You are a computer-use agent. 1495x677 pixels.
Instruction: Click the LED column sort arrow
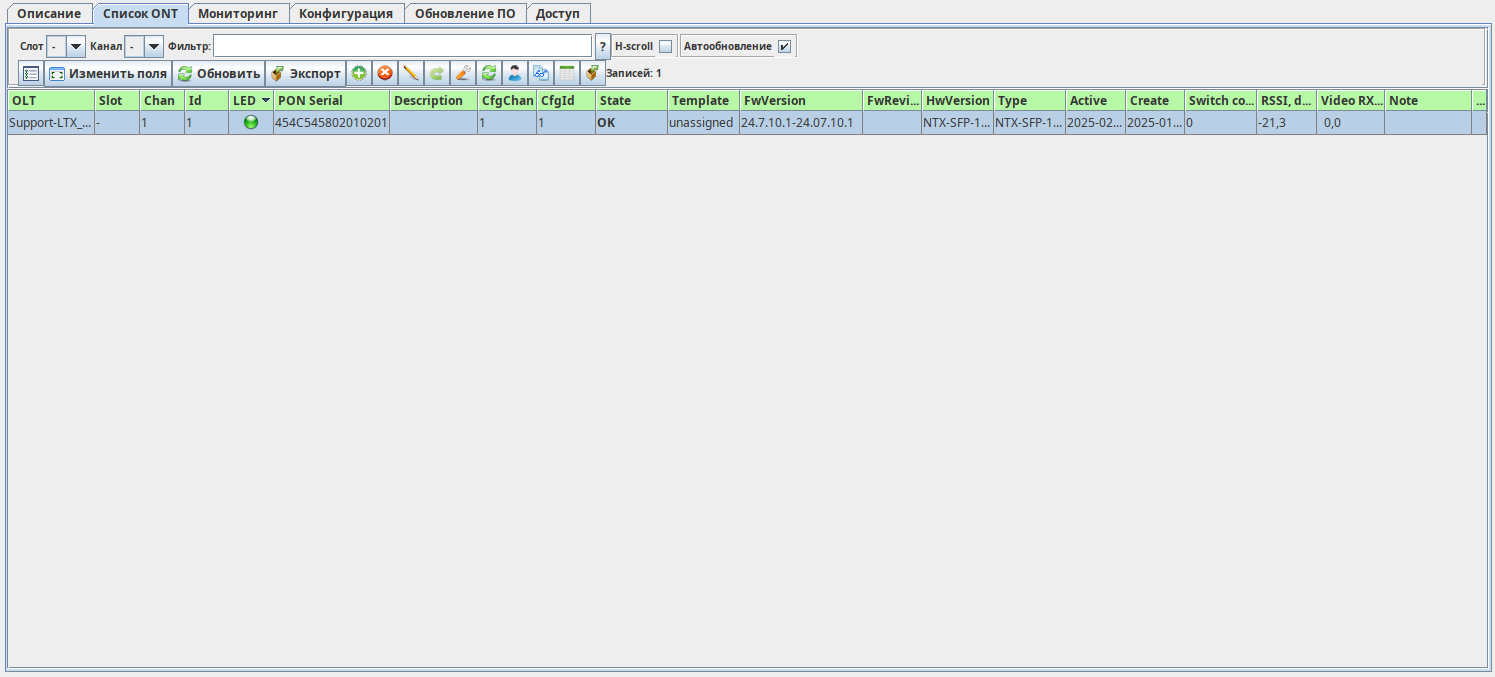pyautogui.click(x=265, y=101)
